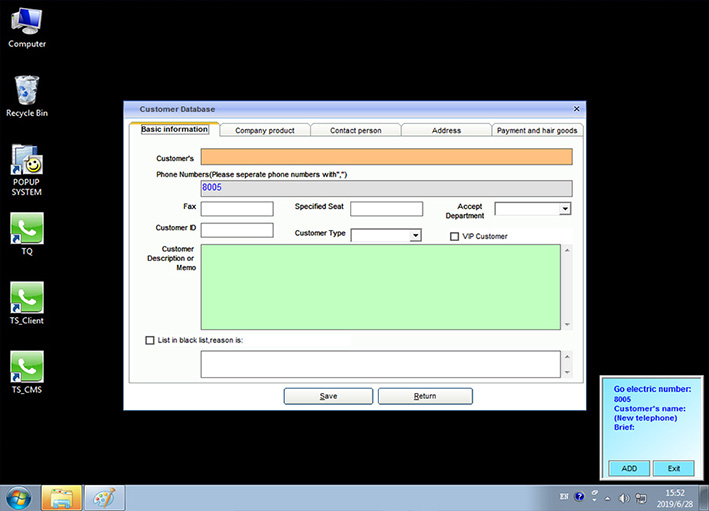Screen dimensions: 709x511
Task: Open the Windows Start menu orb
Action: click(x=18, y=497)
